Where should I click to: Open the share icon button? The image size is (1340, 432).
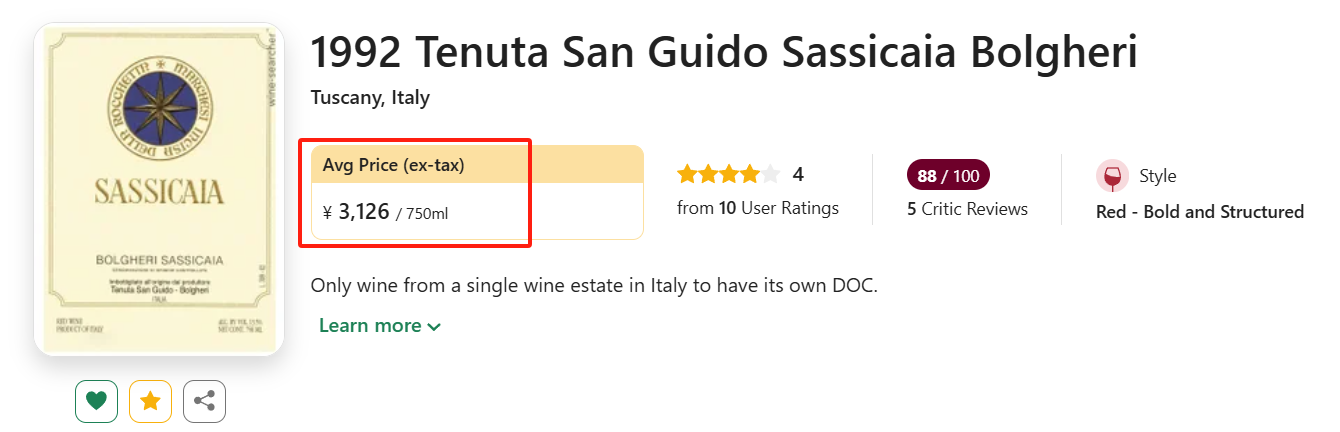click(204, 401)
